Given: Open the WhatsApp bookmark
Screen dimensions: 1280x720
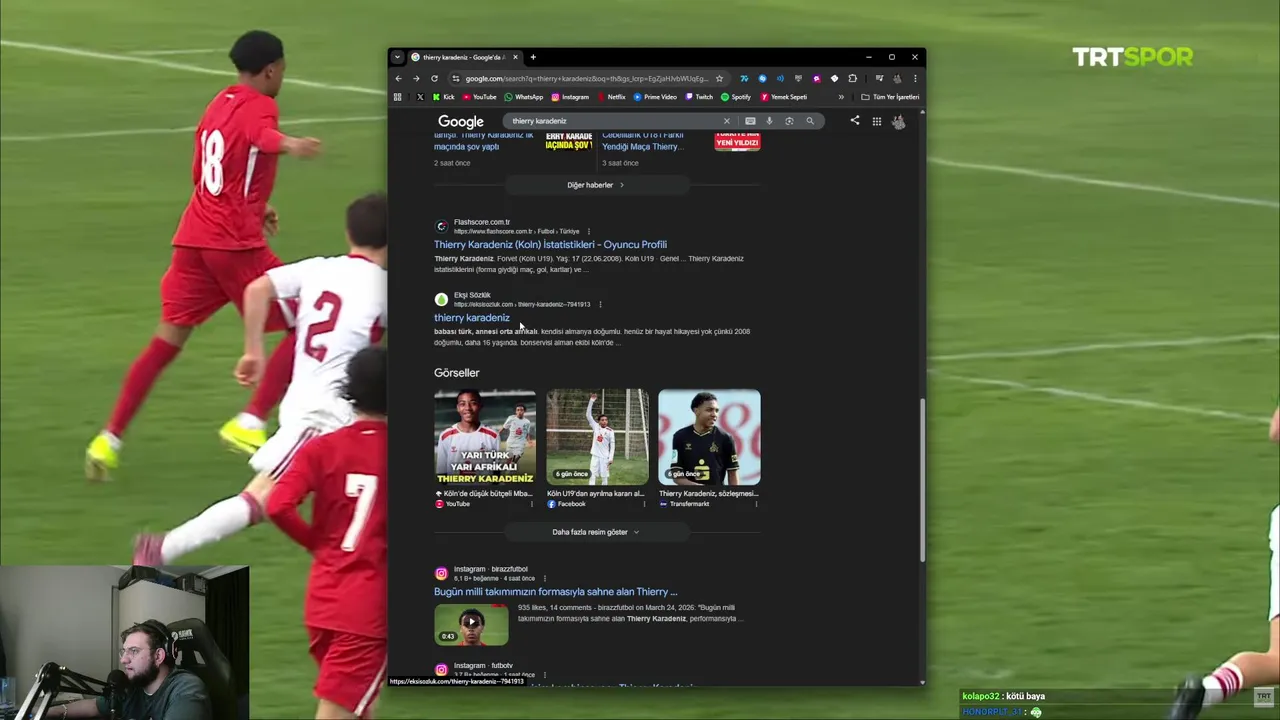Looking at the screenshot, I should 524,97.
